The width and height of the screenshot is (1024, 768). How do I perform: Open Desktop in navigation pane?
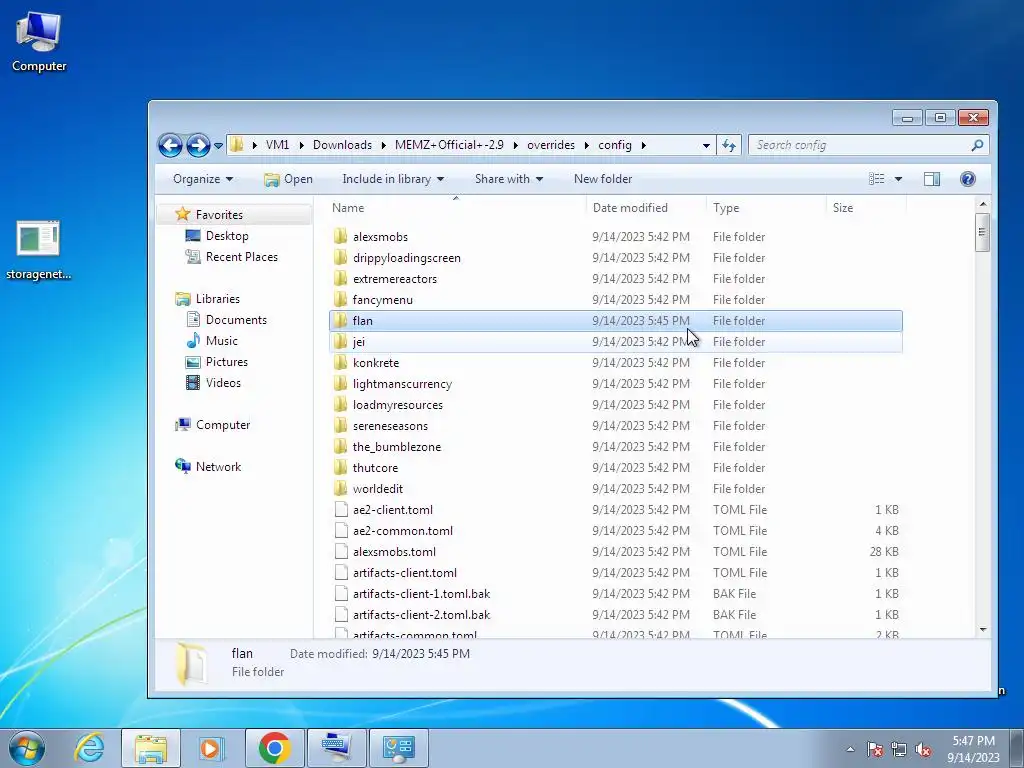227,236
